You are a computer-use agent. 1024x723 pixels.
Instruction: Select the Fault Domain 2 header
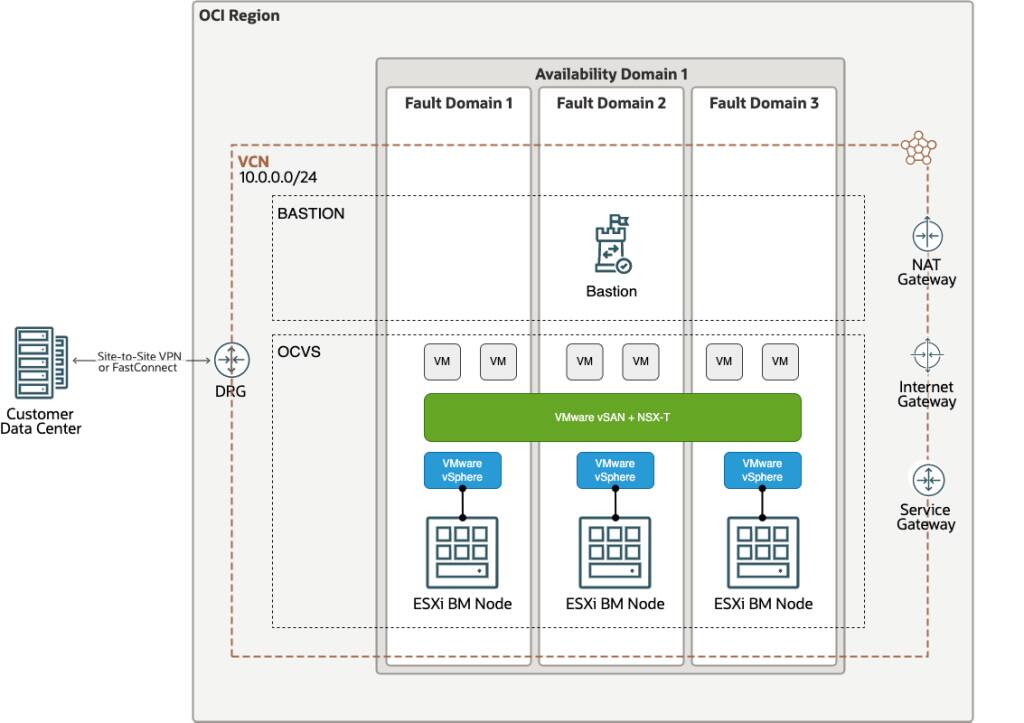pyautogui.click(x=611, y=103)
